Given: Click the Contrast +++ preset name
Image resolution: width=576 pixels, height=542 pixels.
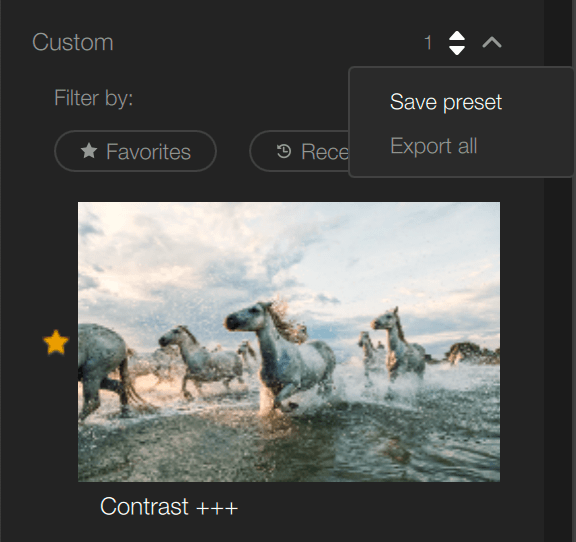Looking at the screenshot, I should pyautogui.click(x=169, y=507).
